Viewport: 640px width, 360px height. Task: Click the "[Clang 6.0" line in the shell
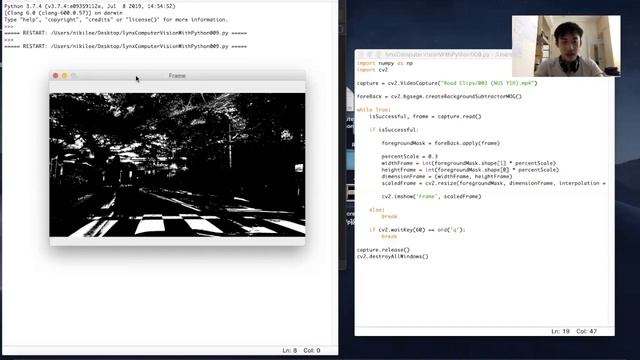63,13
